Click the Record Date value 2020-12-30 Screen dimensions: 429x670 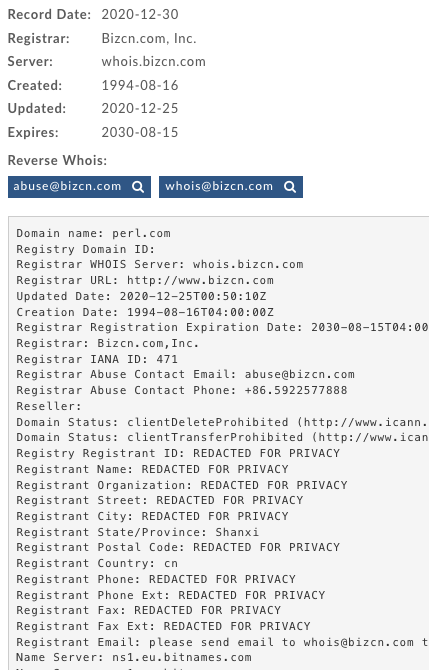[140, 15]
